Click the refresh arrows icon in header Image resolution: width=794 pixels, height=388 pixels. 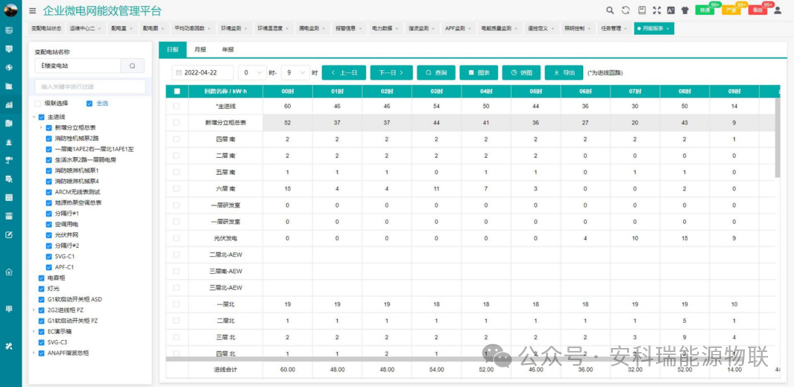625,10
